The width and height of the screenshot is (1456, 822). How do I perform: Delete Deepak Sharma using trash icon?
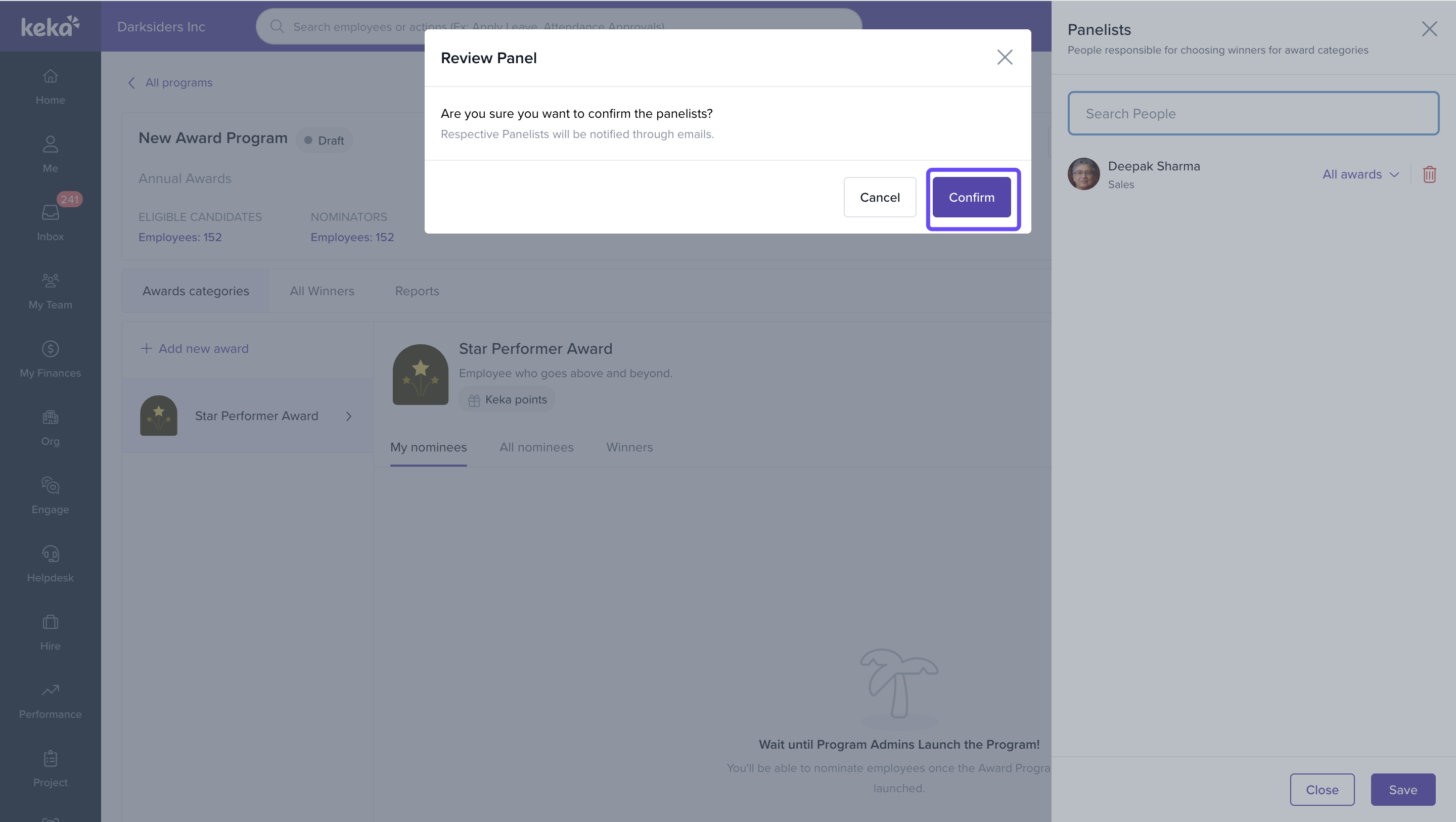[x=1429, y=174]
